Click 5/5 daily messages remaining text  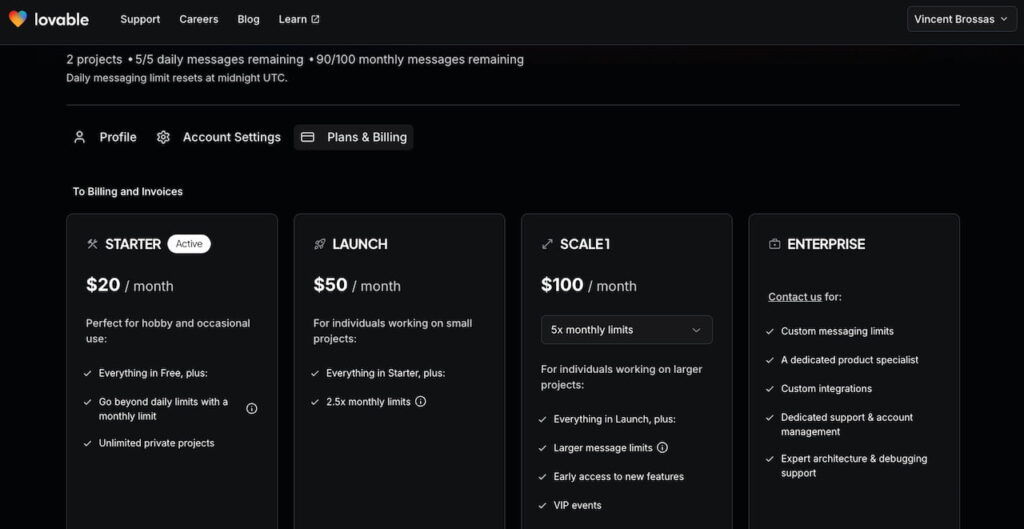[x=219, y=59]
